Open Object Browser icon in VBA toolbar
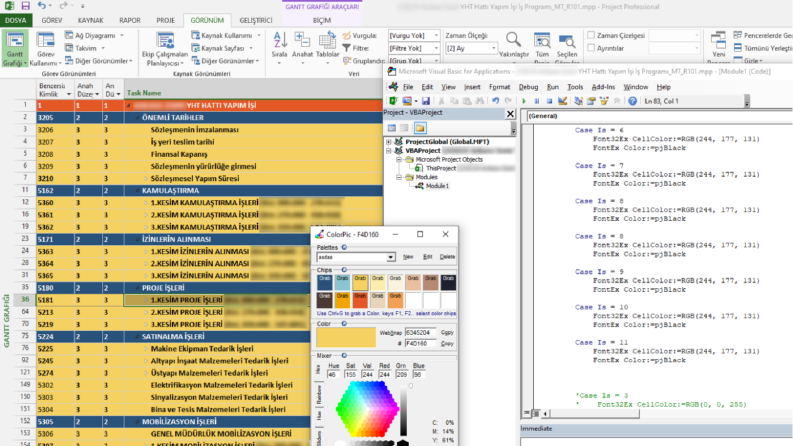 click(604, 101)
